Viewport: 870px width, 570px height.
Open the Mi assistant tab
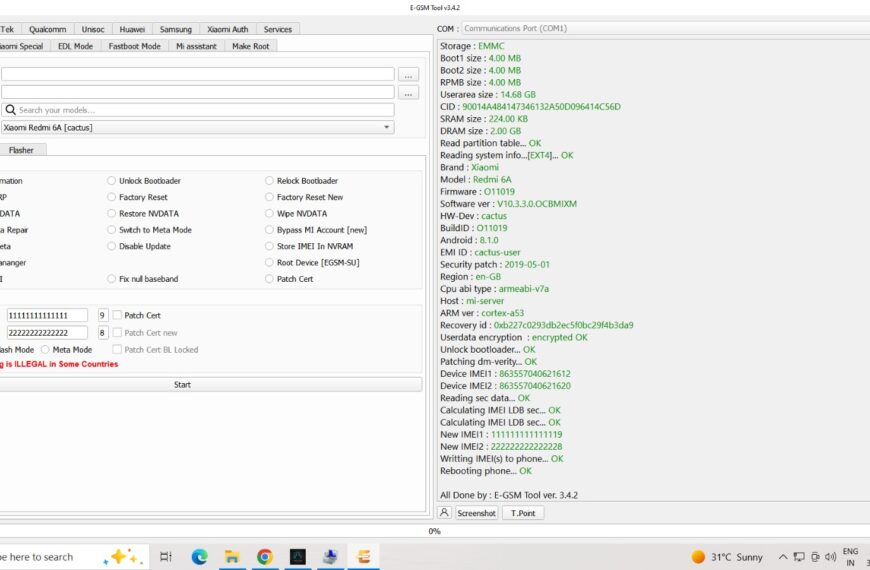[x=196, y=46]
